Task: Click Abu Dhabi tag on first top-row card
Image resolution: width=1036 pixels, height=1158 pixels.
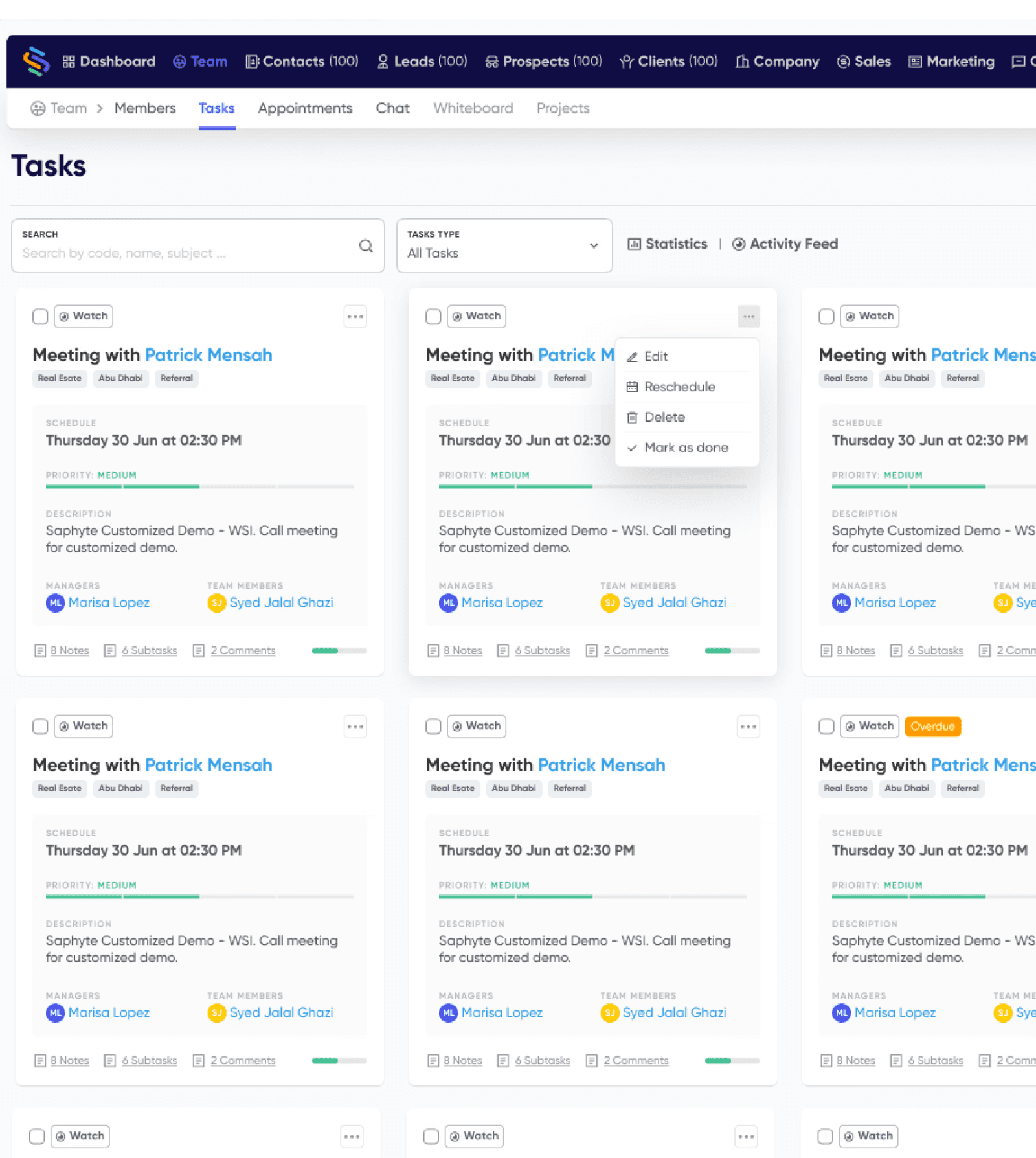Action: [x=120, y=378]
